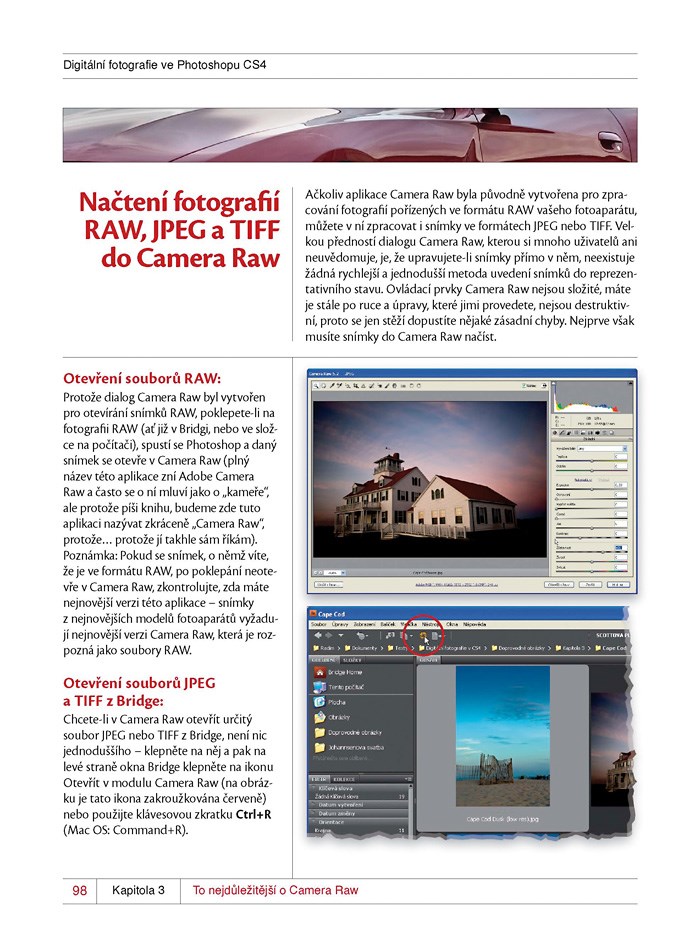
Task: Click the cancel button in Camera Raw
Action: tap(590, 585)
